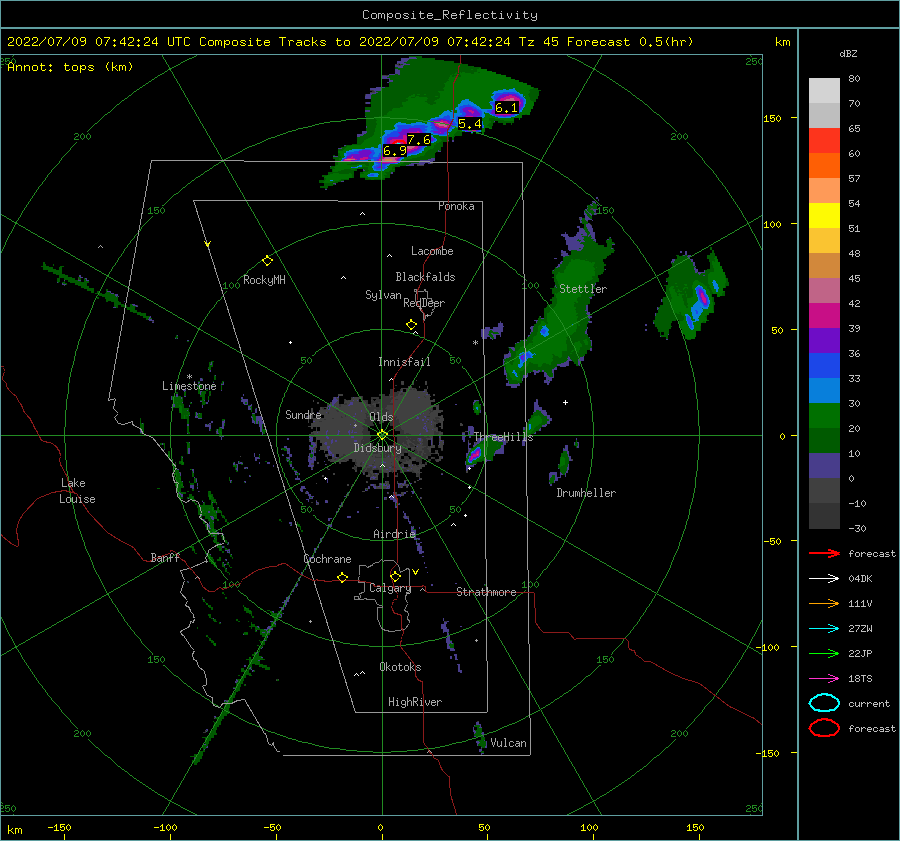Click the Drumheller city label

click(586, 493)
